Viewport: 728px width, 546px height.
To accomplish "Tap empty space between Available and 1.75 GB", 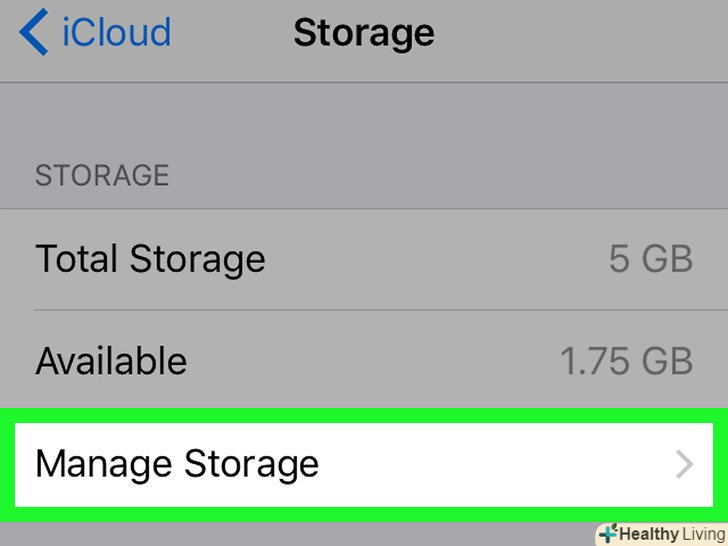I will click(x=370, y=360).
